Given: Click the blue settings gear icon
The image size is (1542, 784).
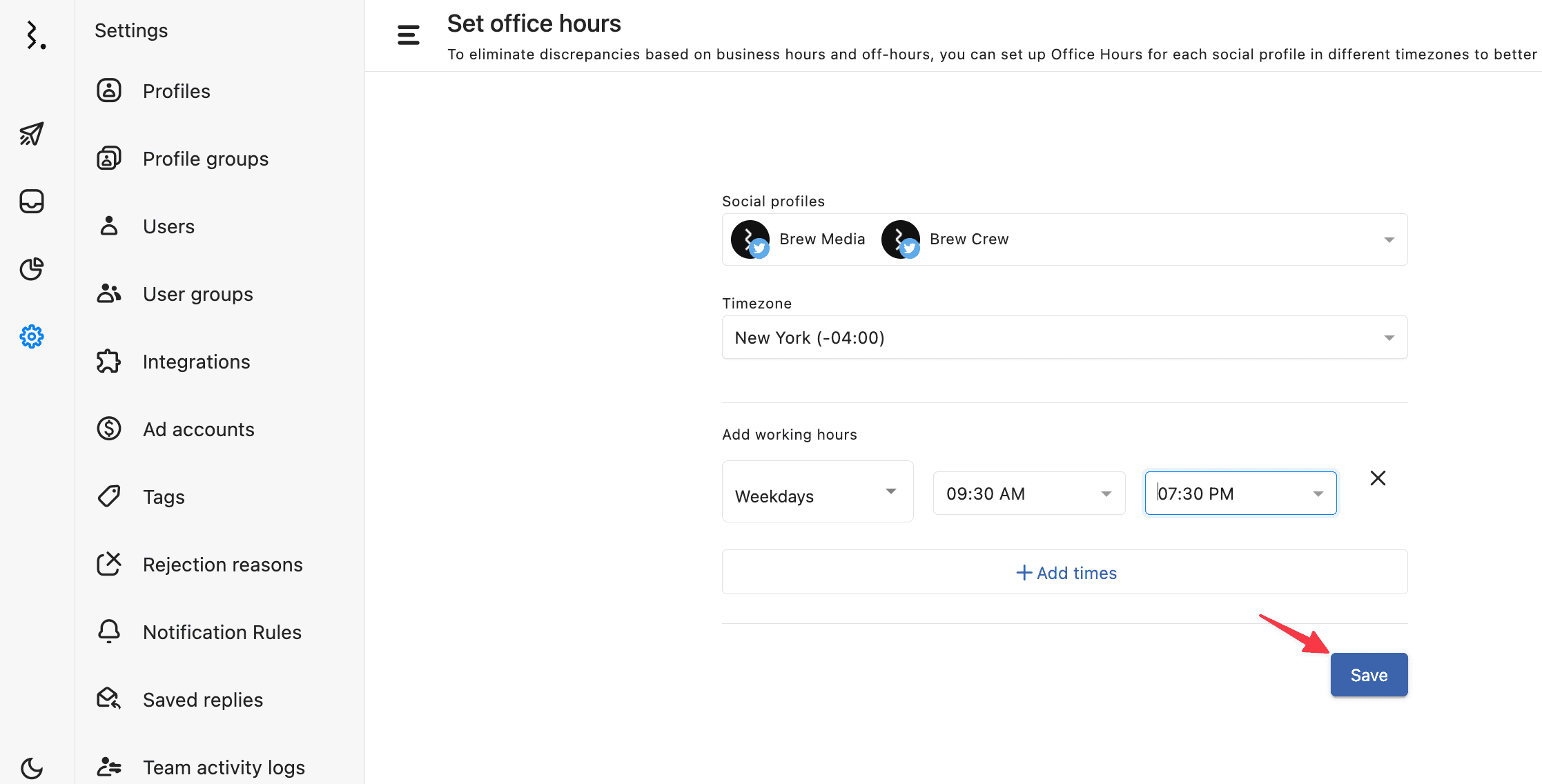Looking at the screenshot, I should coord(32,337).
